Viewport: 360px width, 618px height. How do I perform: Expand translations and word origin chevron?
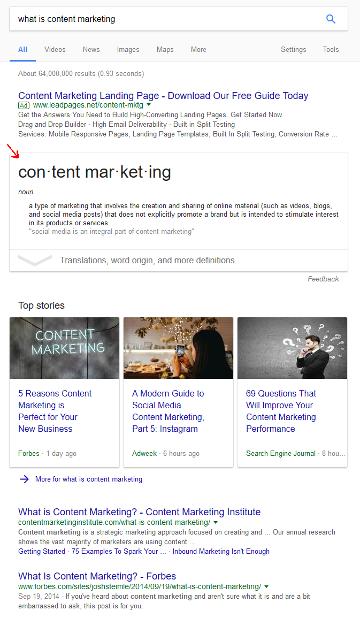[35, 260]
